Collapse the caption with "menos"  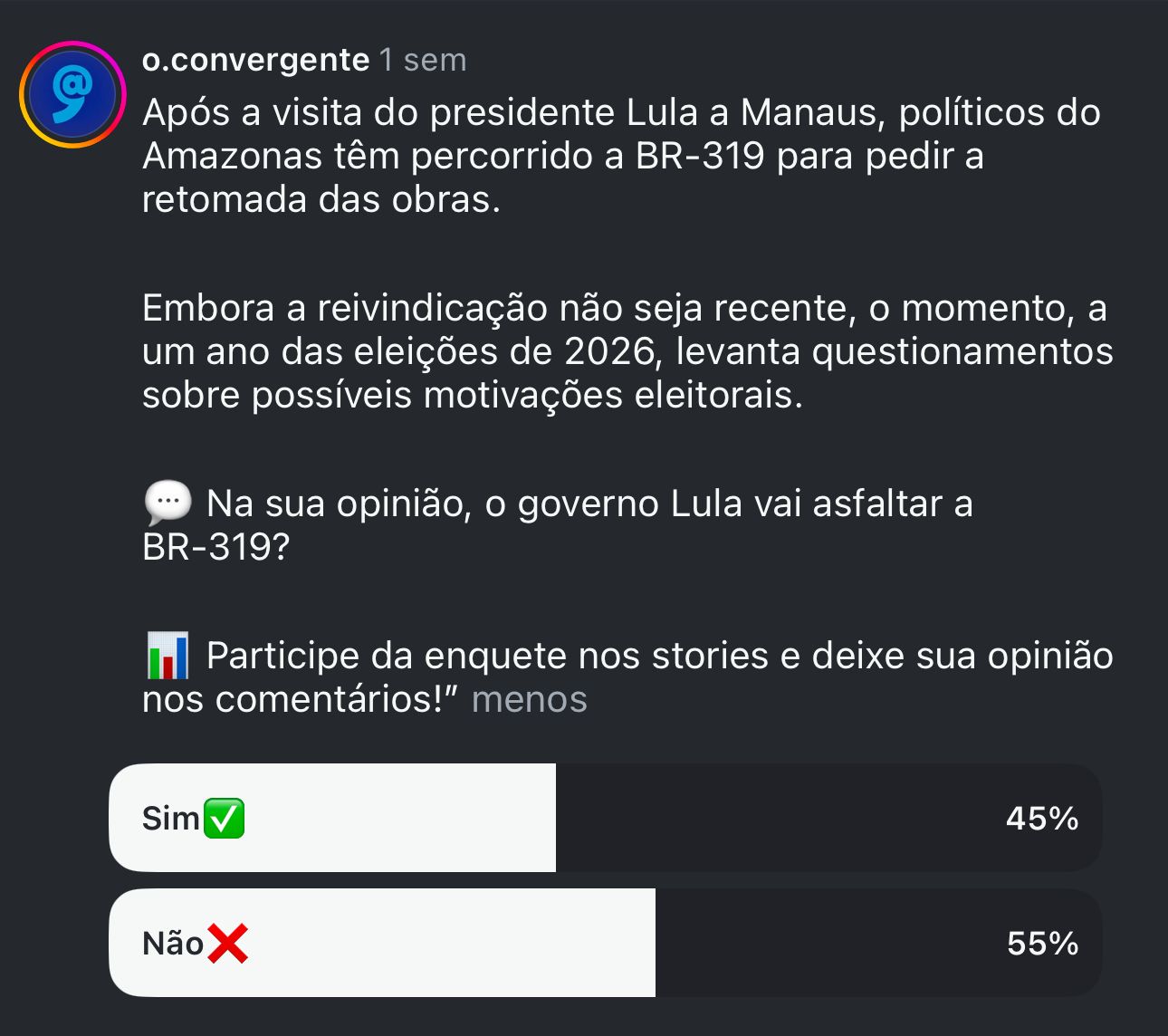coord(529,699)
